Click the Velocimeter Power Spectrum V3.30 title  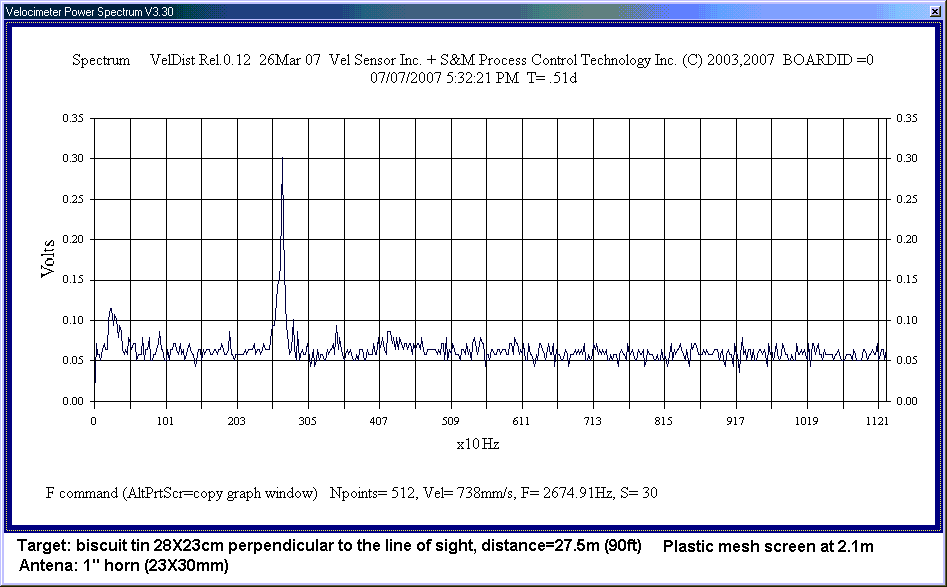pyautogui.click(x=89, y=11)
